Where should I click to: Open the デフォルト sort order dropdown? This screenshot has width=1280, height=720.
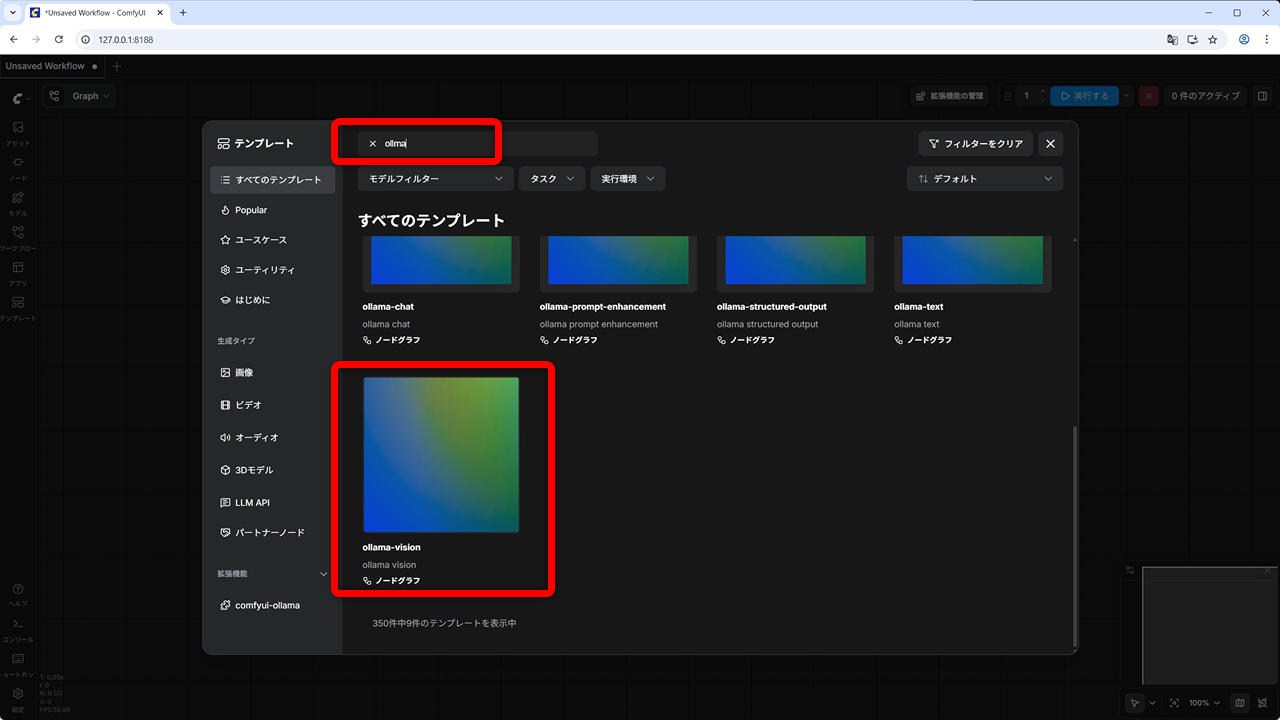(x=984, y=179)
